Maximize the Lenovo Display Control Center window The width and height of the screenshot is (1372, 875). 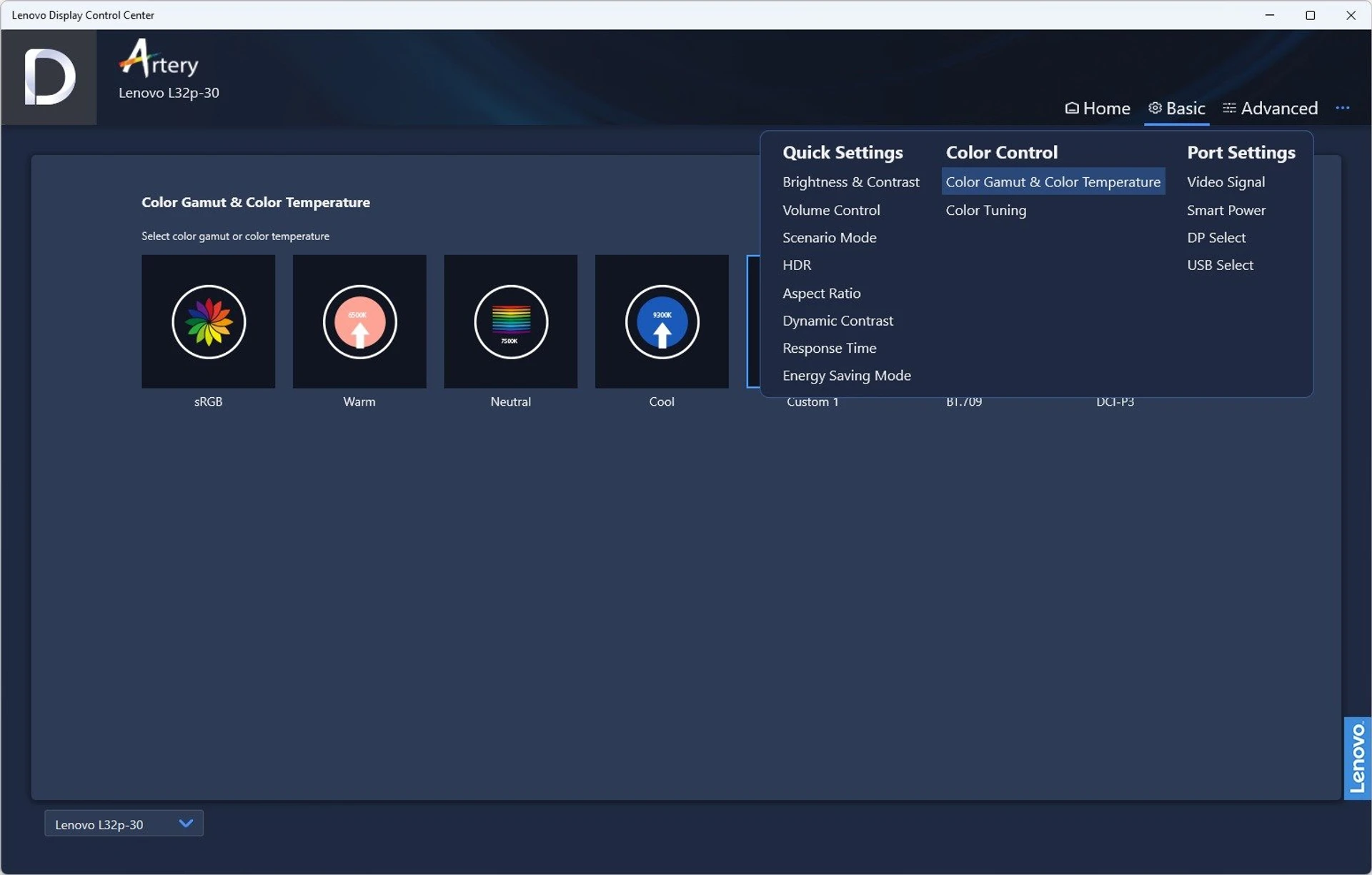pyautogui.click(x=1311, y=15)
